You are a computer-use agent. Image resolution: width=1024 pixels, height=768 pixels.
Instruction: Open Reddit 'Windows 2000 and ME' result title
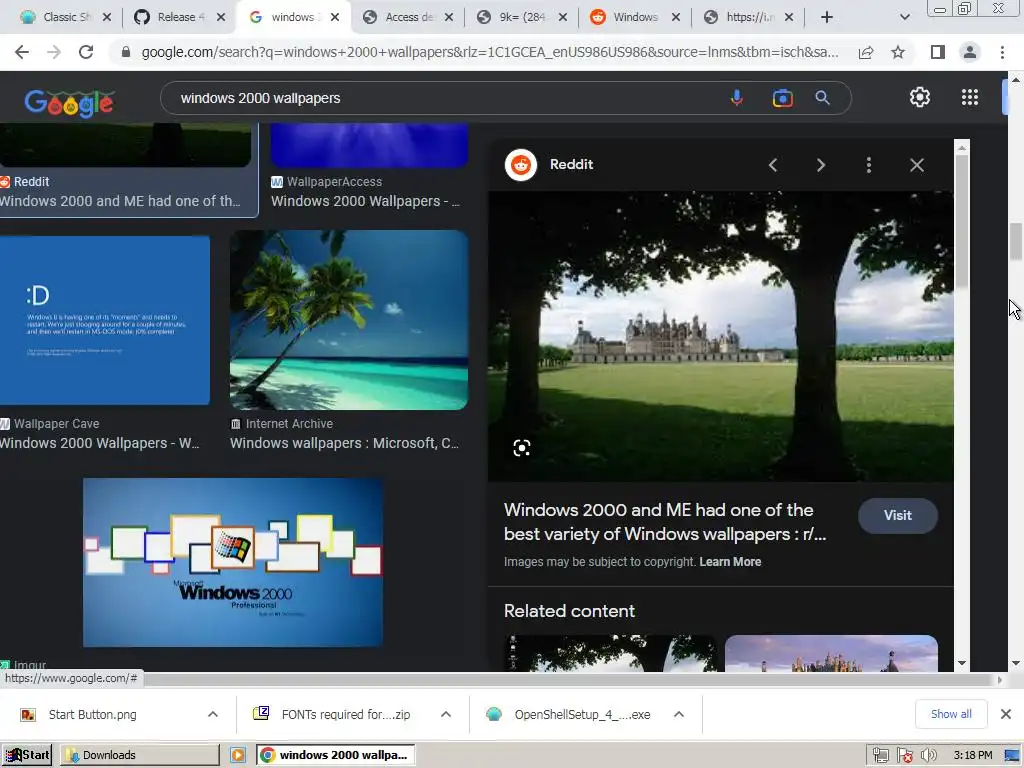pyautogui.click(x=120, y=201)
